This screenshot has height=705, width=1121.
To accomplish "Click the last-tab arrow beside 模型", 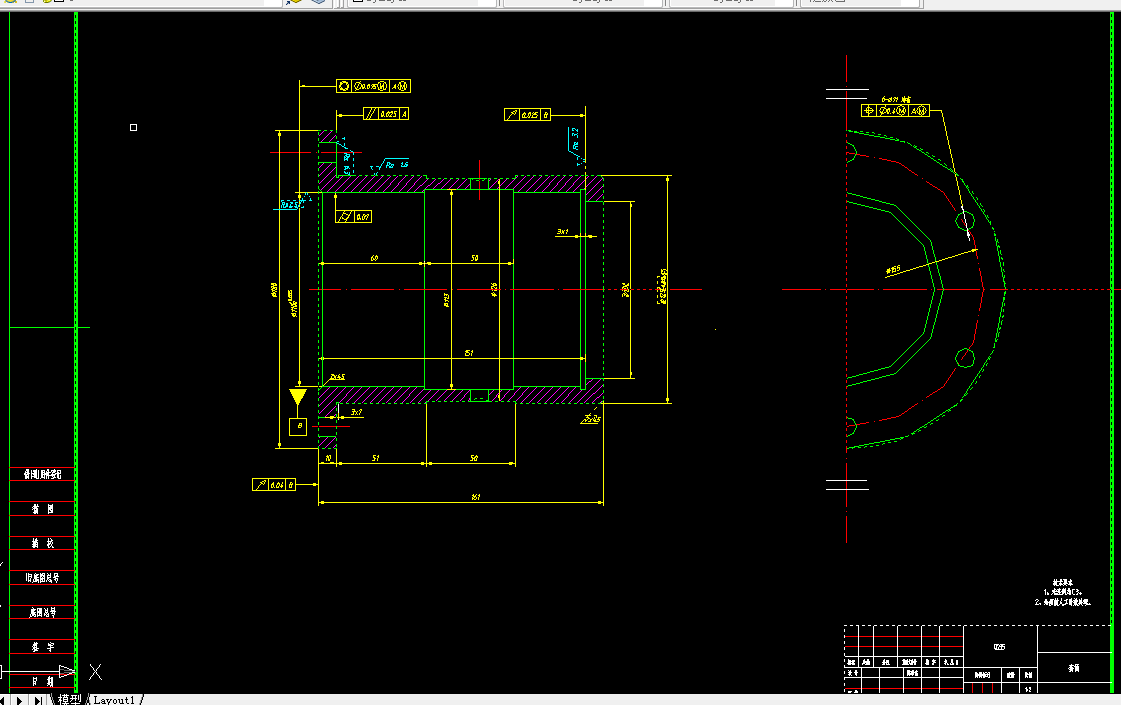I will [x=39, y=700].
